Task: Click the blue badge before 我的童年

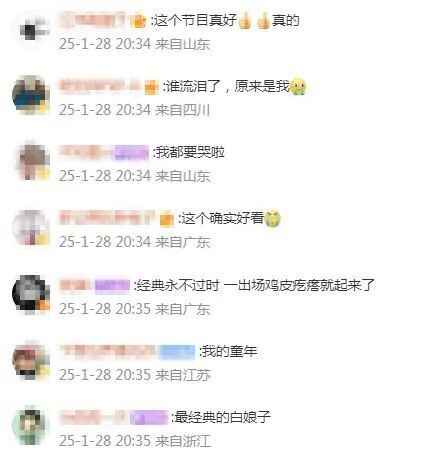Action: (x=177, y=352)
